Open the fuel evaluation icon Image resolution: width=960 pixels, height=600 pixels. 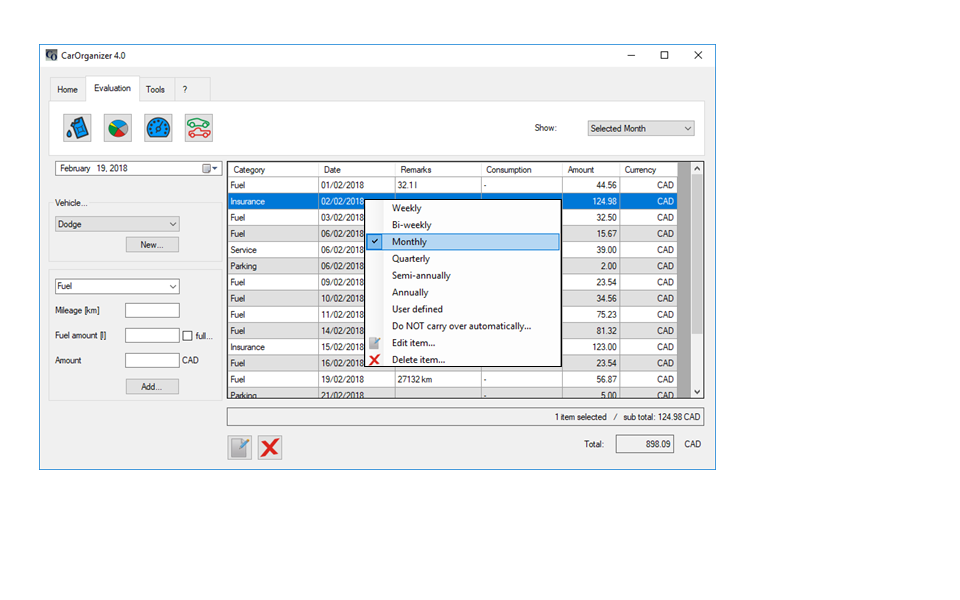pos(77,128)
